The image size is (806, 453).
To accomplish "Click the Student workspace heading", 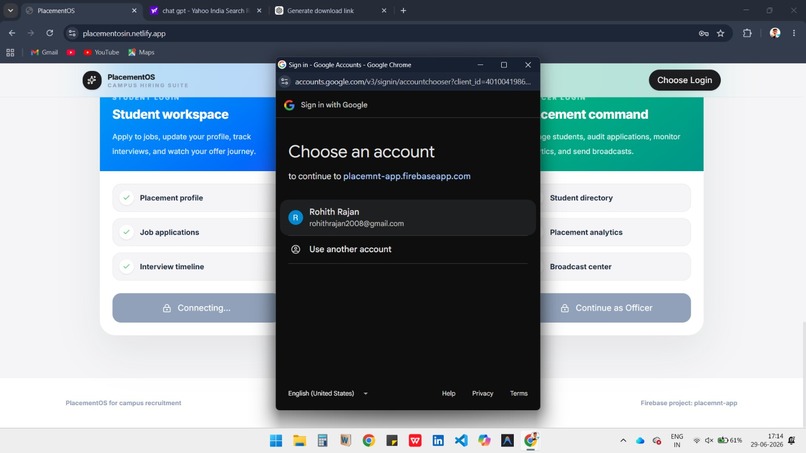I will [x=170, y=114].
